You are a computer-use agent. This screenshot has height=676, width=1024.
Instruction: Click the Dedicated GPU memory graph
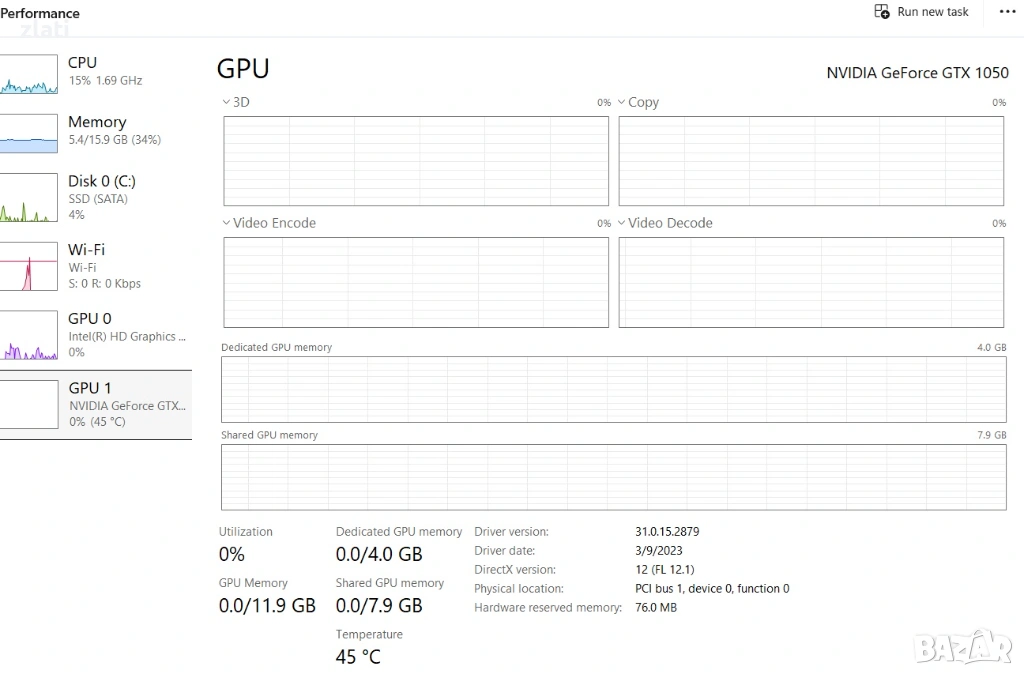[x=613, y=389]
